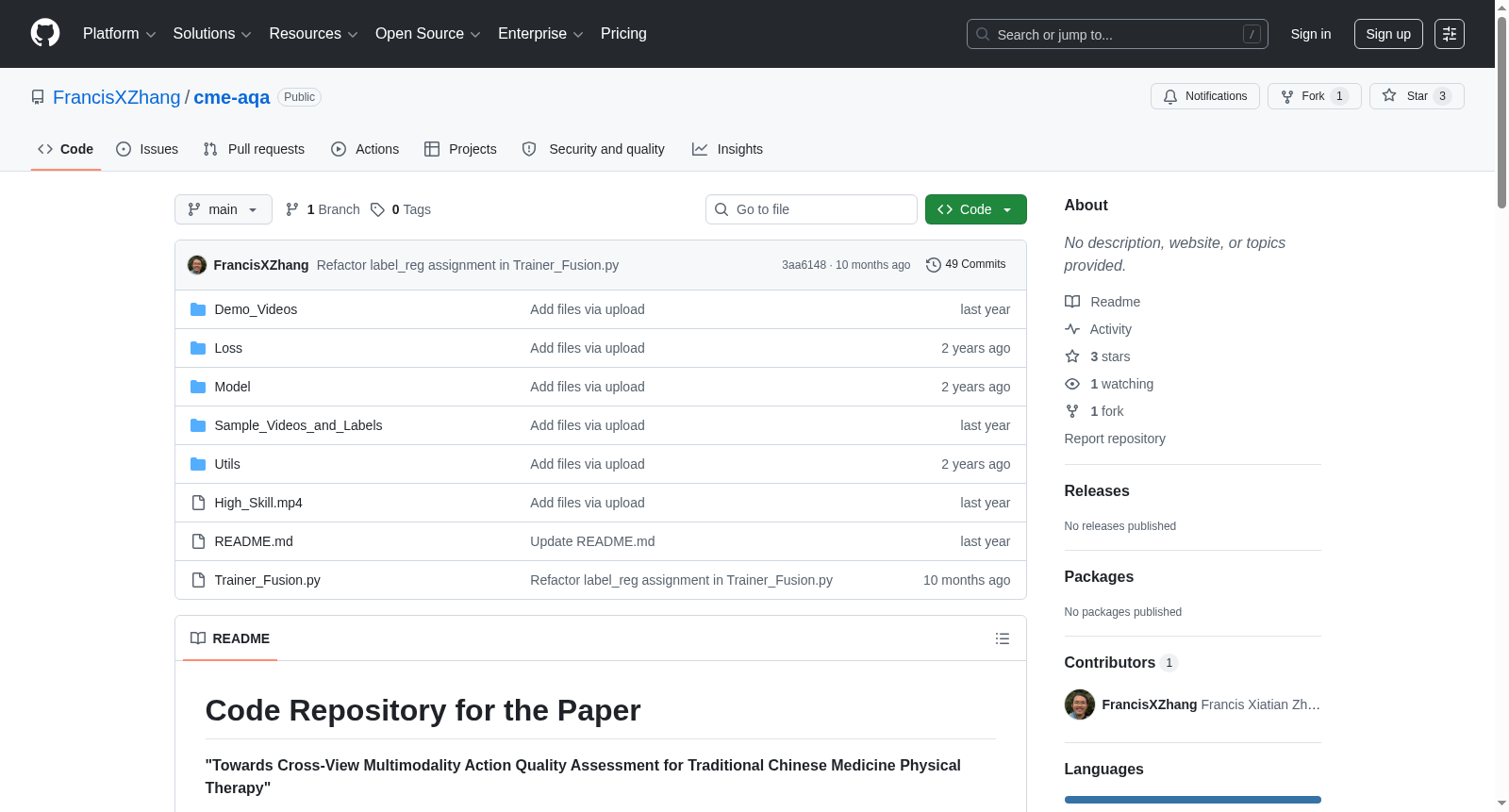Expand the Platform menu
This screenshot has width=1509, height=812.
119,34
